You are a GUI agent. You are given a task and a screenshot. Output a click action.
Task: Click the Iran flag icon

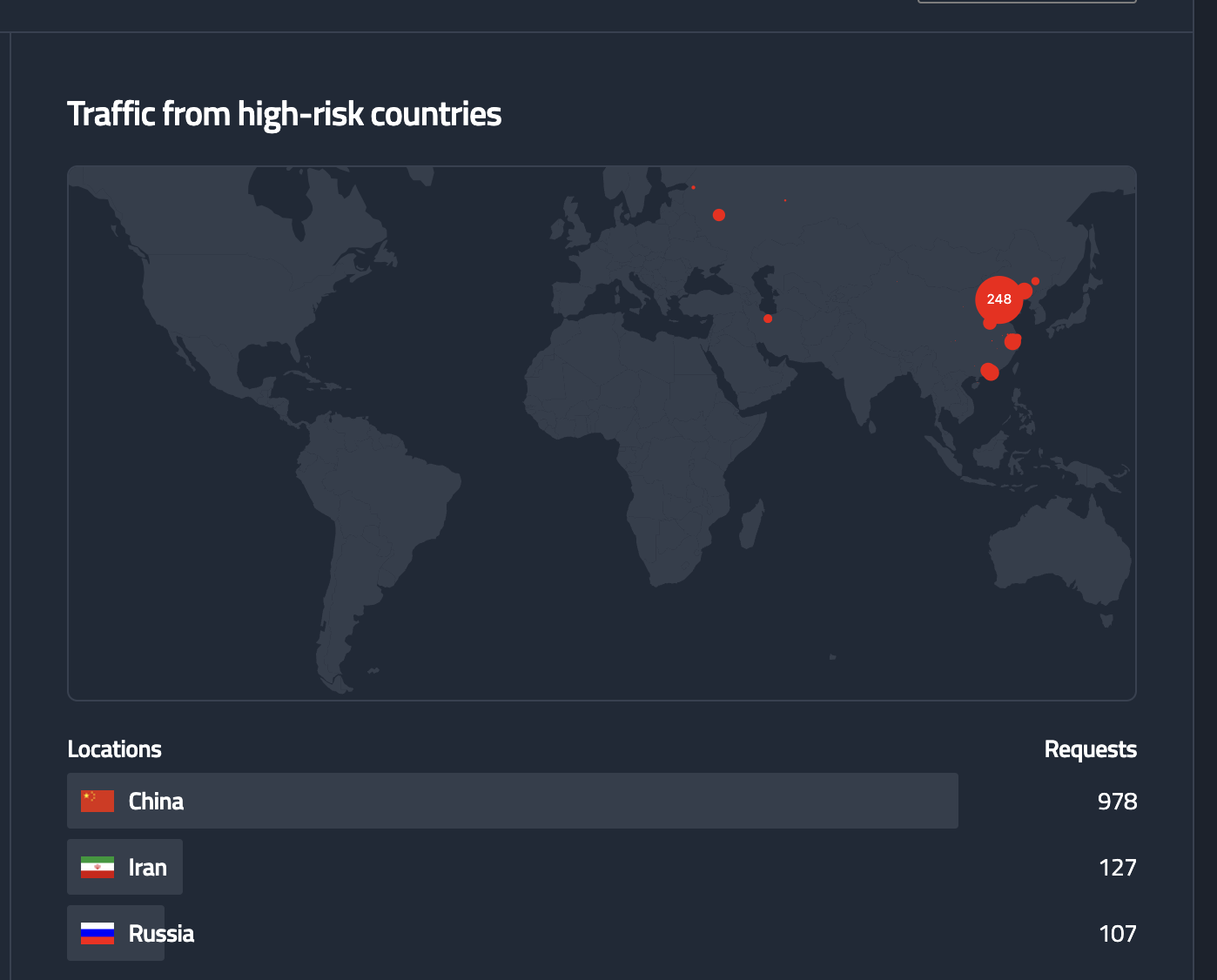pos(97,867)
